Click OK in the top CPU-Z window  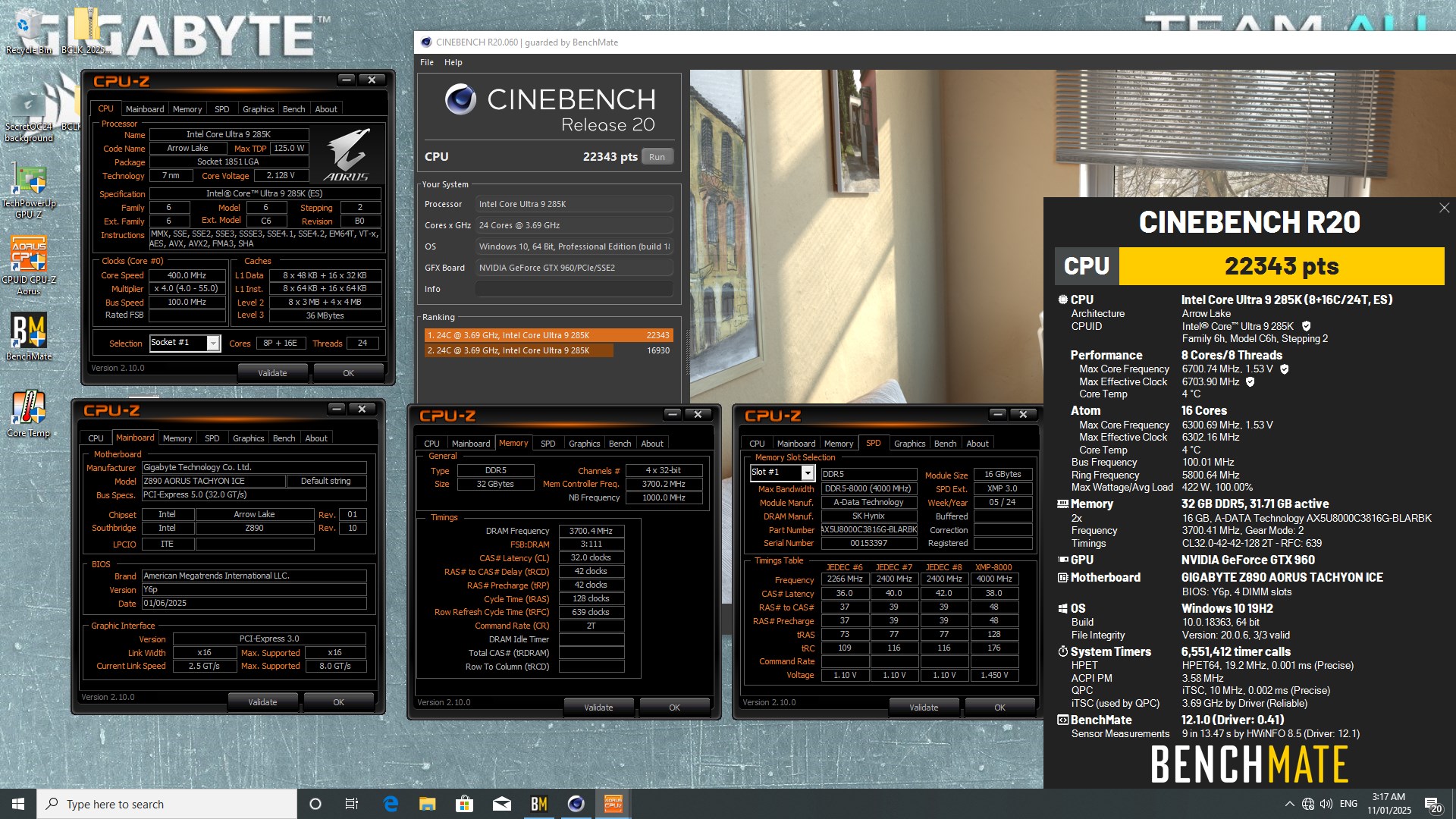point(349,373)
